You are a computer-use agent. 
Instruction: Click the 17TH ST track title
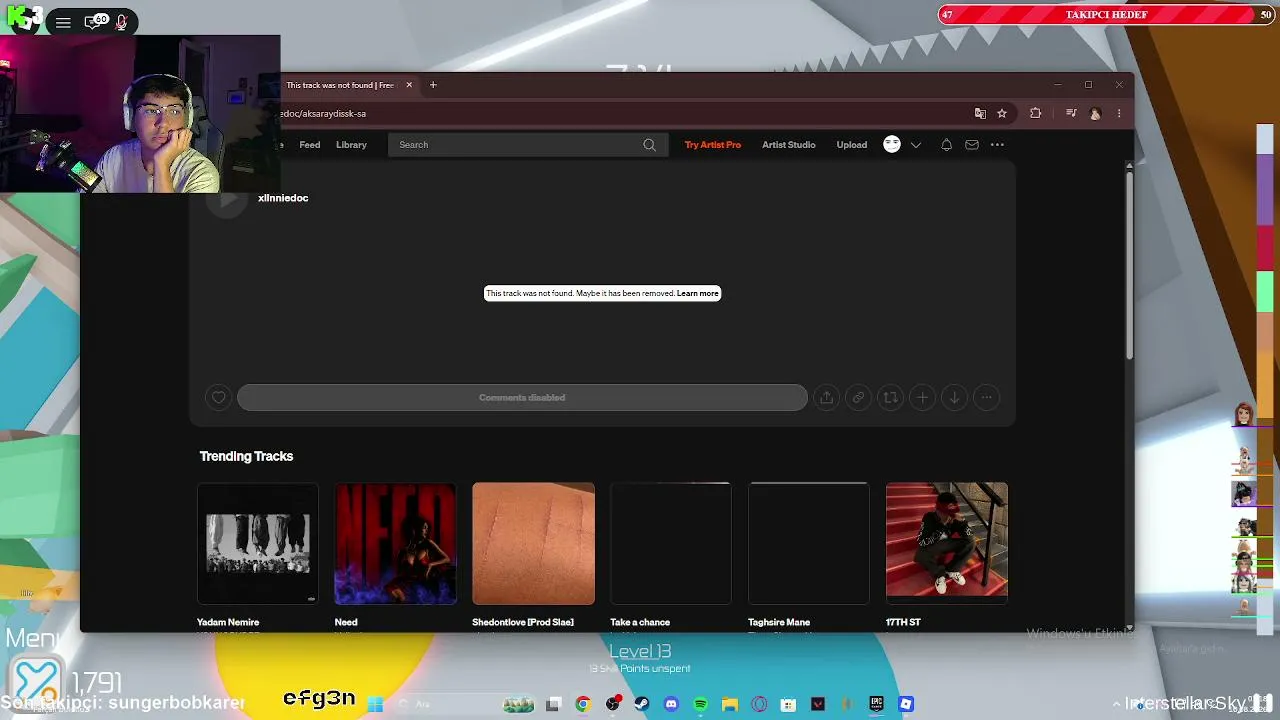903,622
